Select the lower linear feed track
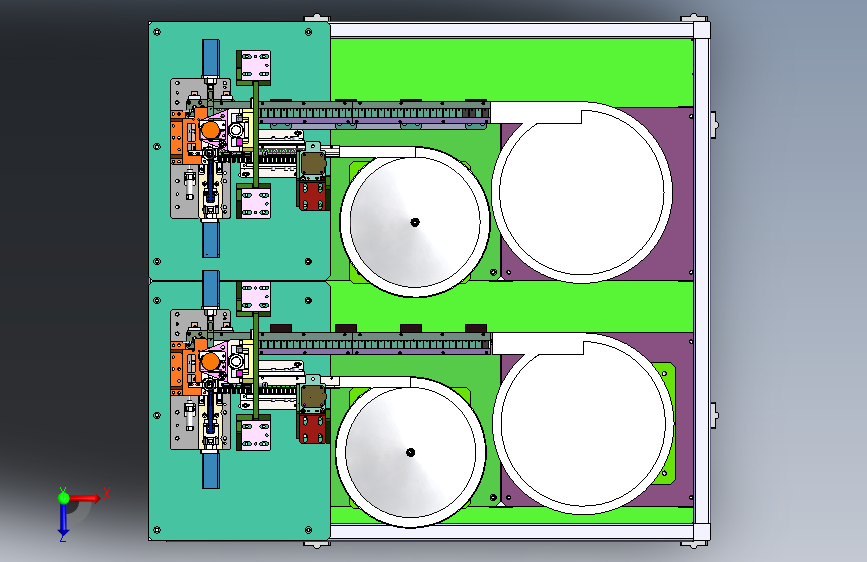Viewport: 867px width, 562px height. tap(374, 345)
